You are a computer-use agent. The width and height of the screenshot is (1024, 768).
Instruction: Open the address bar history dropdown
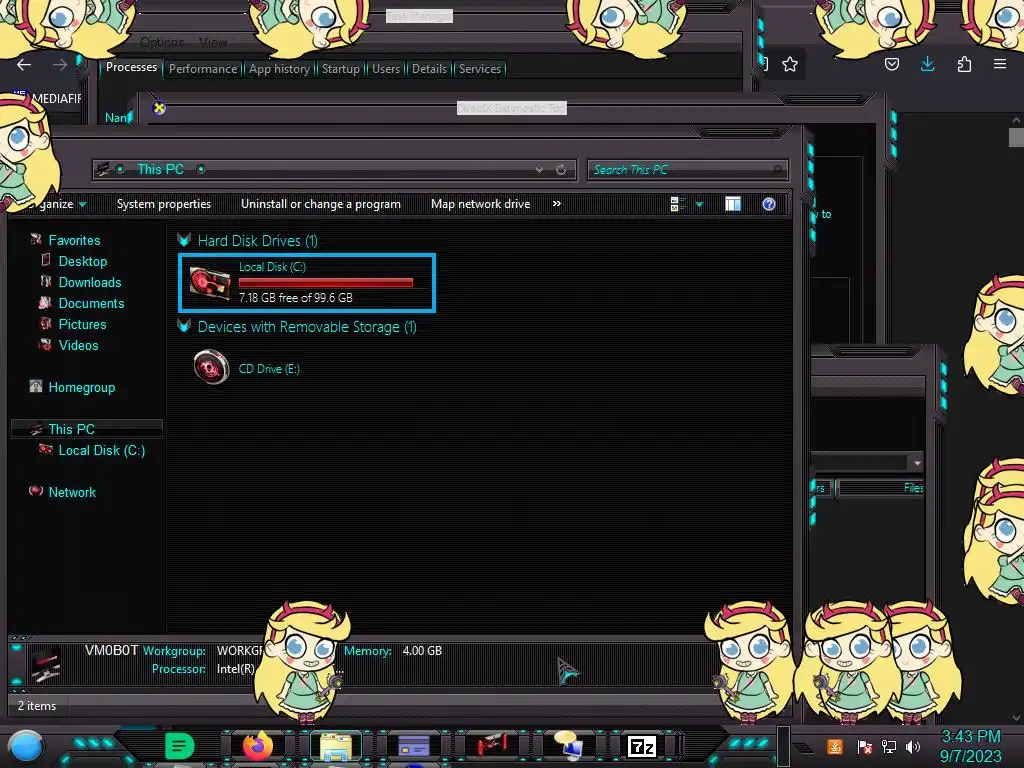[x=539, y=170]
